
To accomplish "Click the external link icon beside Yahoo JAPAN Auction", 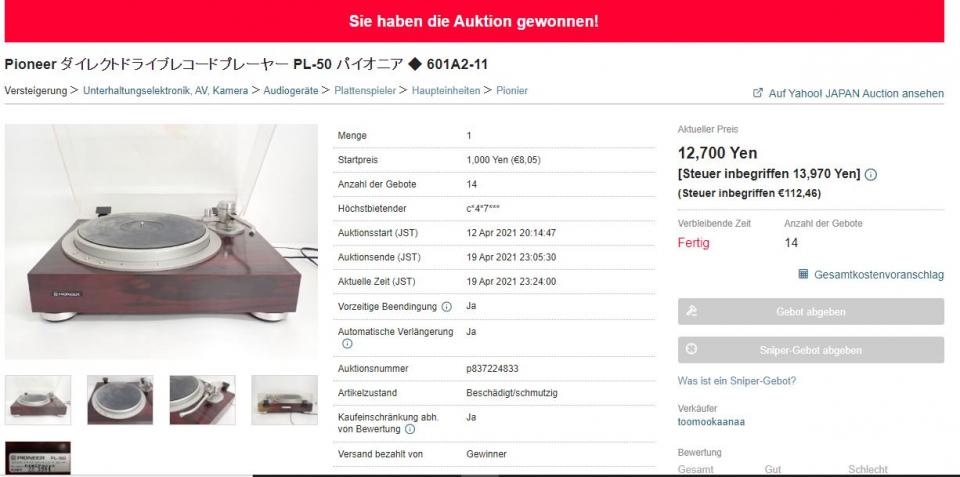I will [757, 93].
